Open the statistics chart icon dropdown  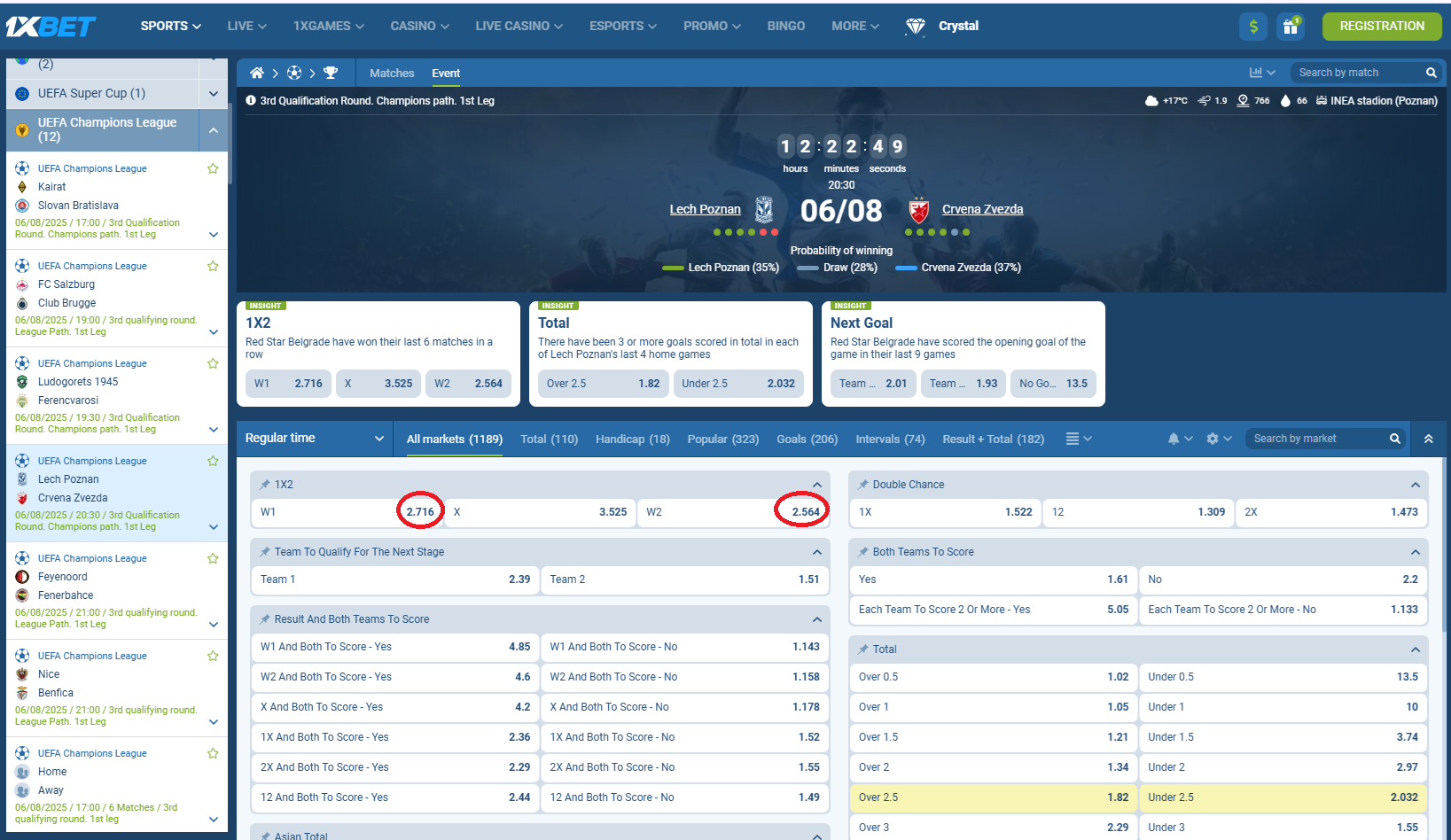click(x=1261, y=73)
